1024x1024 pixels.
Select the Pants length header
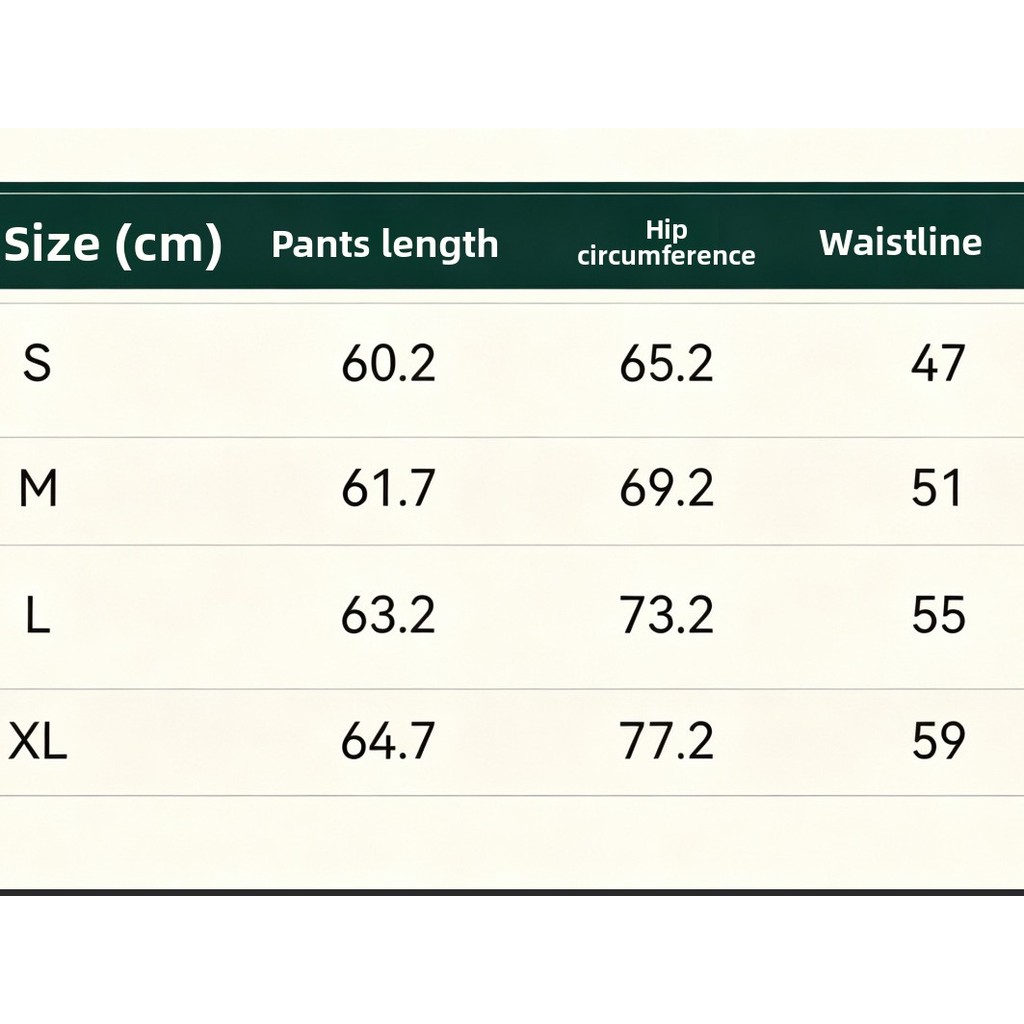385,245
